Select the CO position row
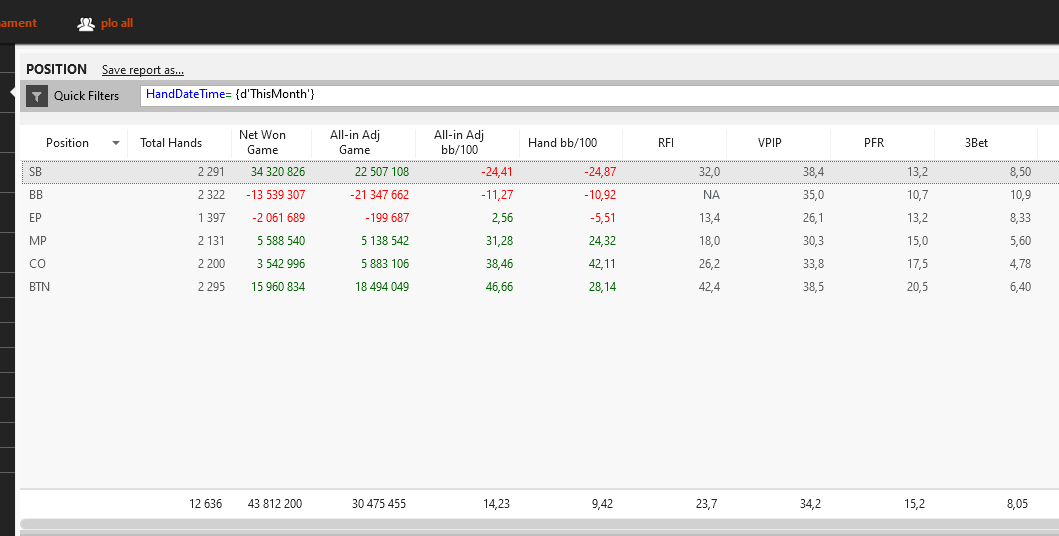This screenshot has height=536, width=1059. (x=540, y=264)
